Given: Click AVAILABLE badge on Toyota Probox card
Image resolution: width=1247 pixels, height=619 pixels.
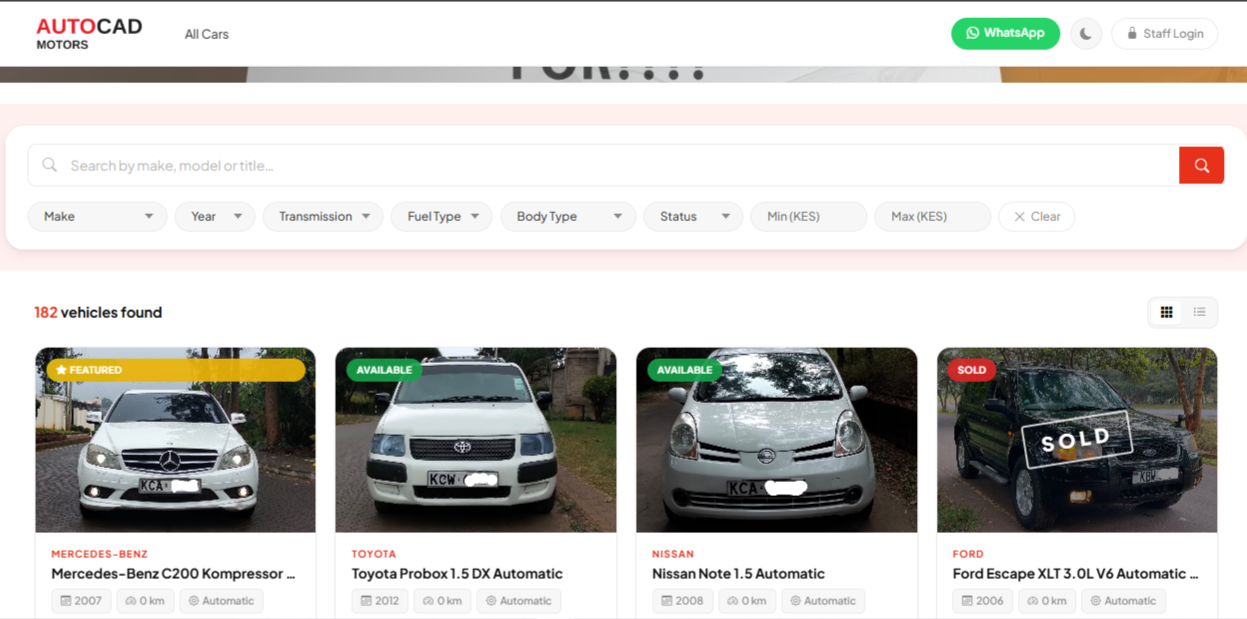Looking at the screenshot, I should point(384,370).
